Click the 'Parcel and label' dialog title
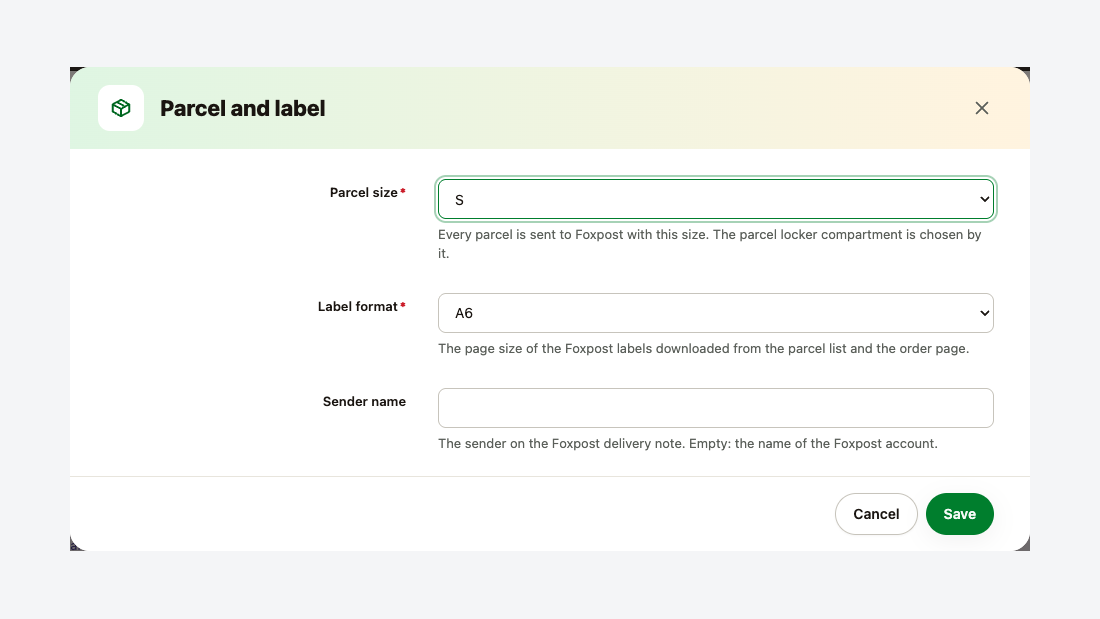 click(x=243, y=108)
